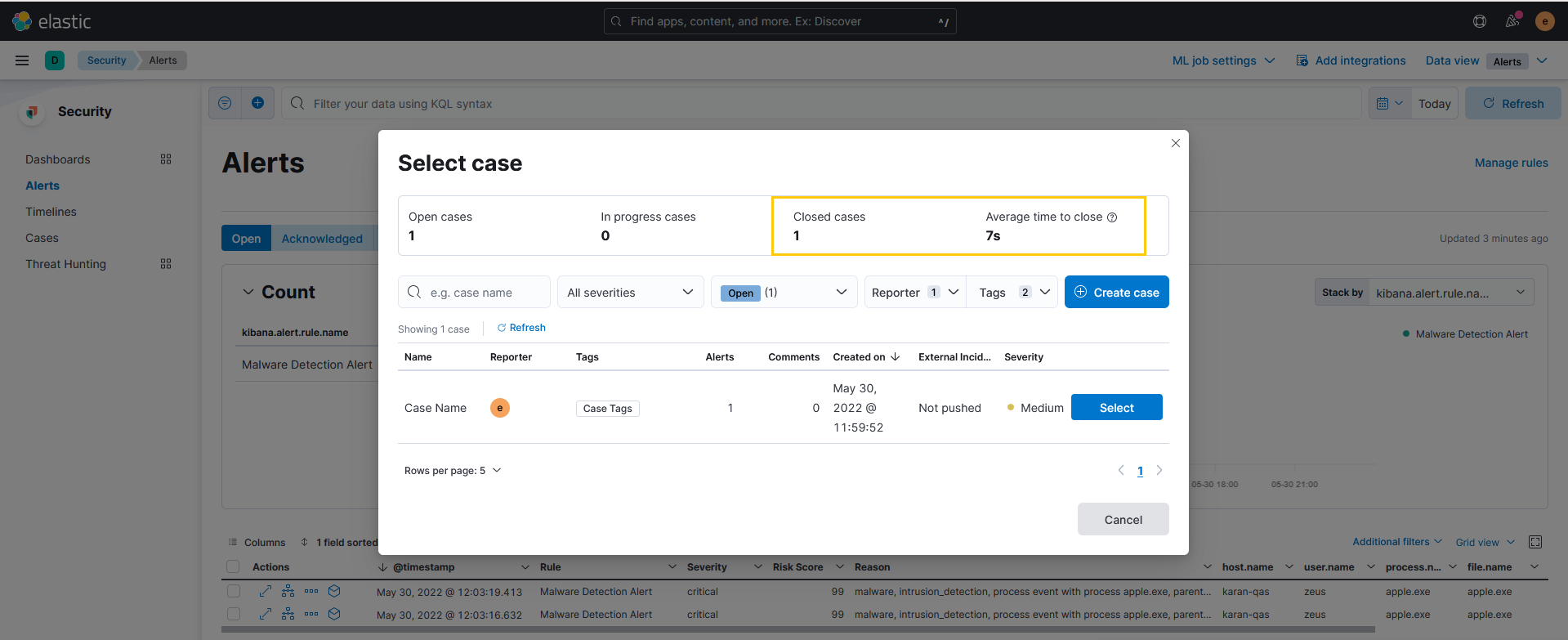Expand the Tags filter

pyautogui.click(x=1012, y=293)
